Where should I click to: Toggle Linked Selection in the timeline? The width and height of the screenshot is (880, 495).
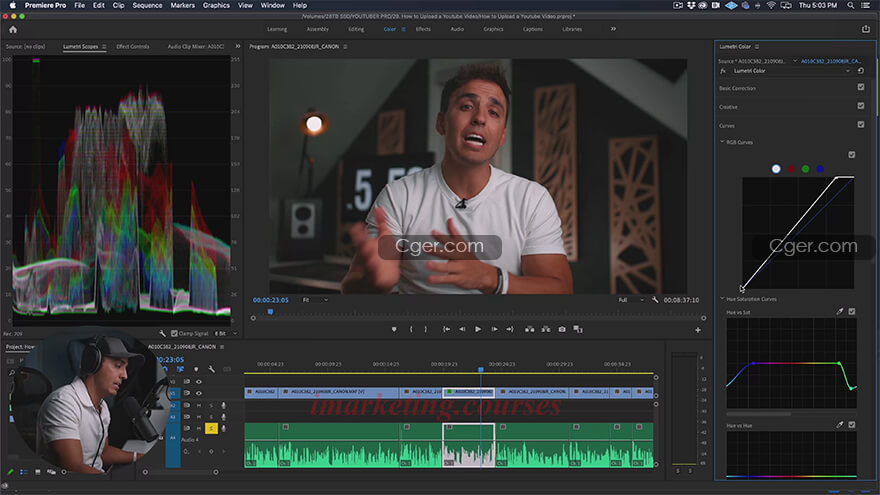(x=180, y=369)
